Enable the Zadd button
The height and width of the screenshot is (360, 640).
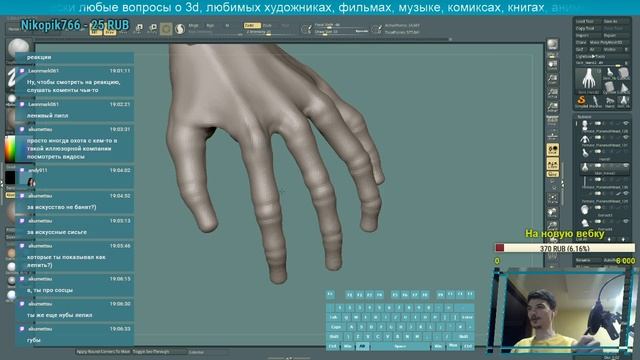point(252,25)
